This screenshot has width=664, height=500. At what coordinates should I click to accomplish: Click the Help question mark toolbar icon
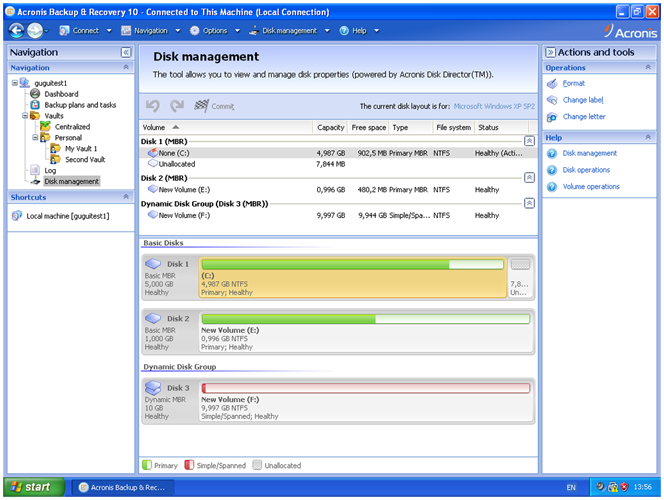coord(344,30)
